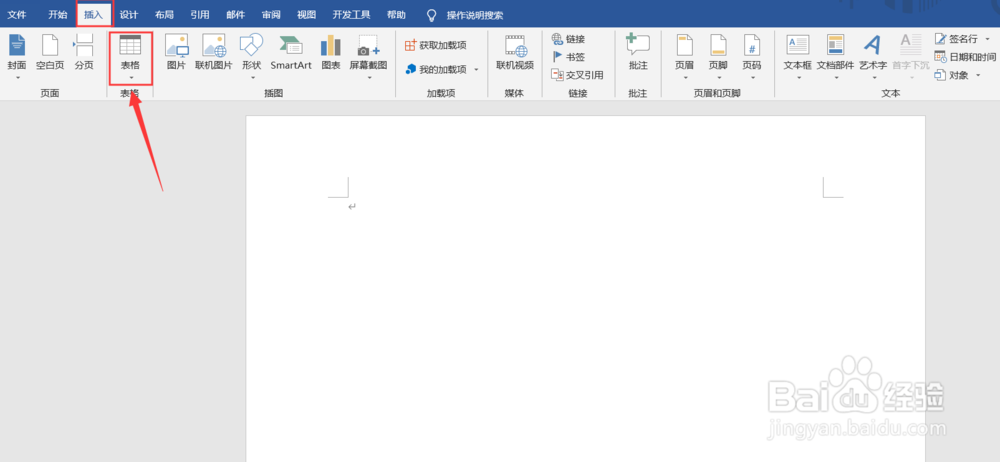
Task: Select the Insert (插入) tab
Action: (94, 14)
